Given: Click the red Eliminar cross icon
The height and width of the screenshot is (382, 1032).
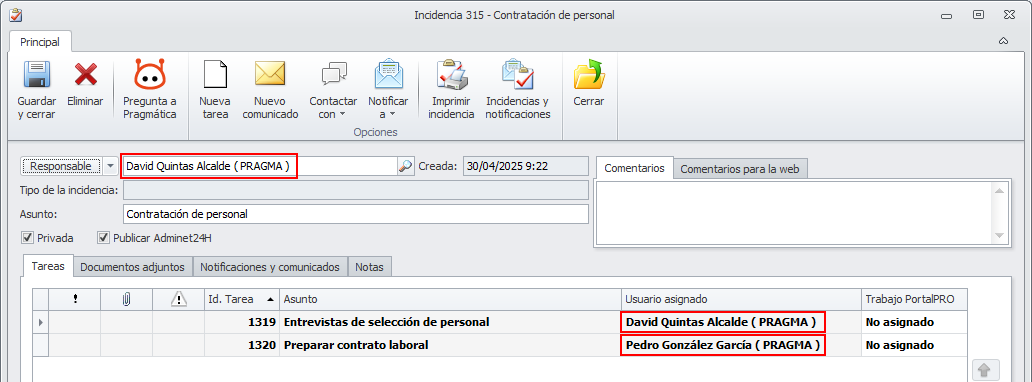Looking at the screenshot, I should 86,74.
